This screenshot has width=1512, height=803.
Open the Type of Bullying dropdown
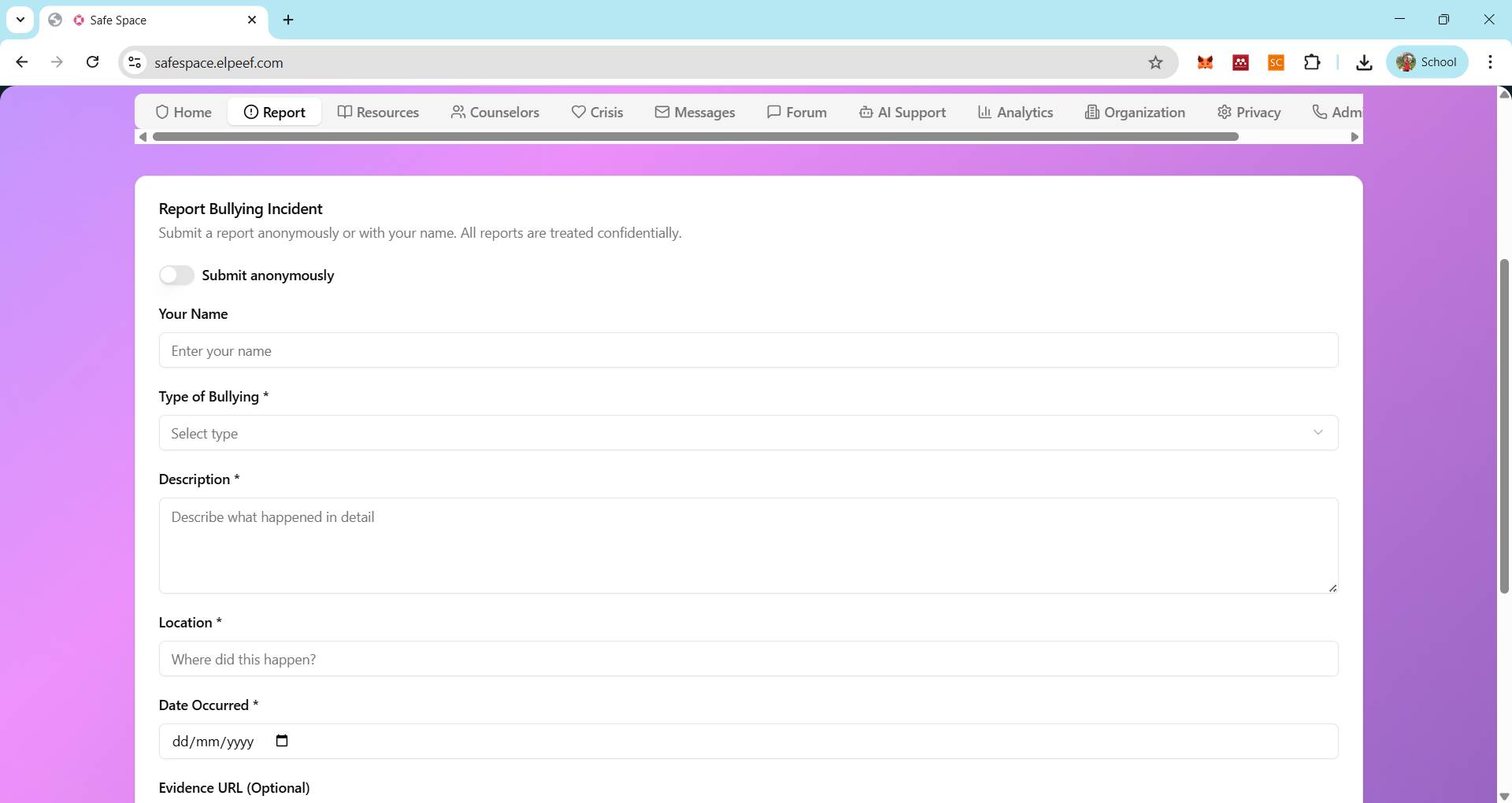click(x=748, y=433)
